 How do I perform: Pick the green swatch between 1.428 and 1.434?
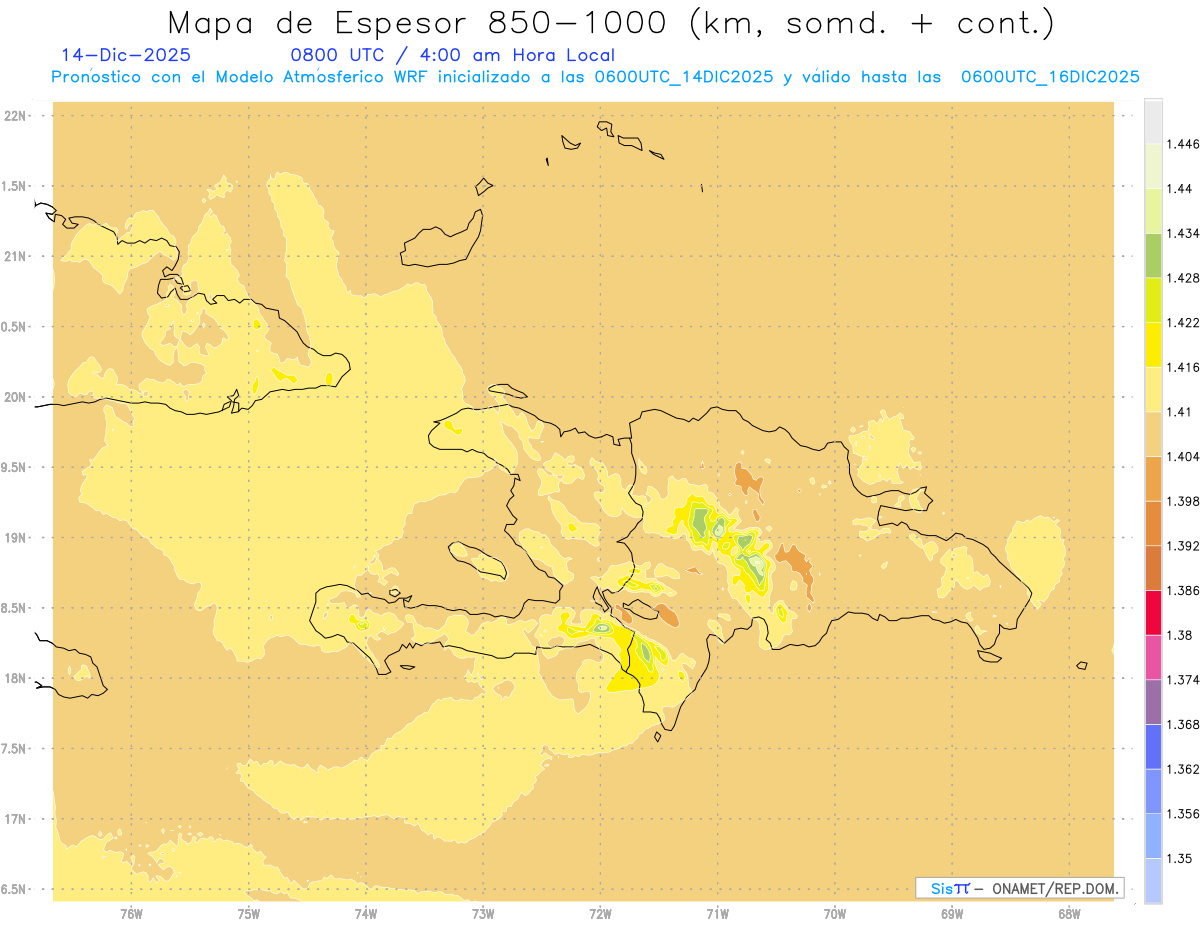click(x=1153, y=255)
